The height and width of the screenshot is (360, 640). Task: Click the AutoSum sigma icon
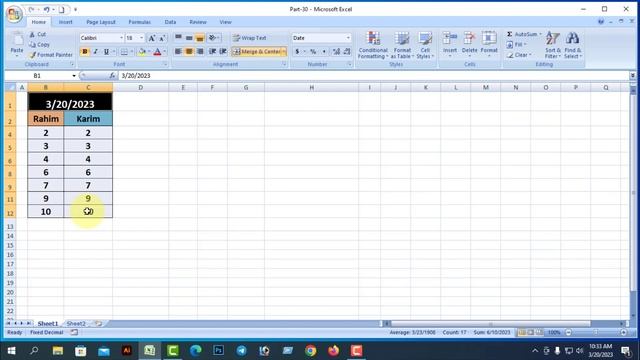click(x=510, y=34)
